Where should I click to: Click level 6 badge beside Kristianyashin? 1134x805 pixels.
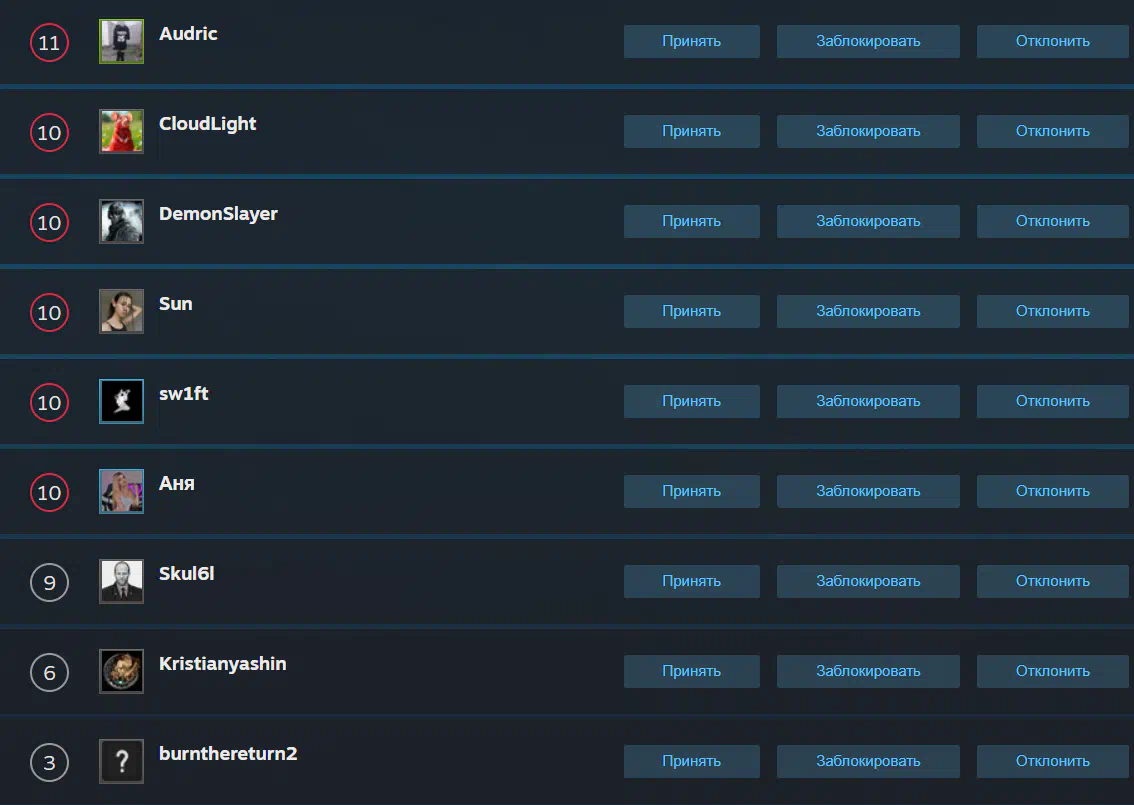(49, 673)
